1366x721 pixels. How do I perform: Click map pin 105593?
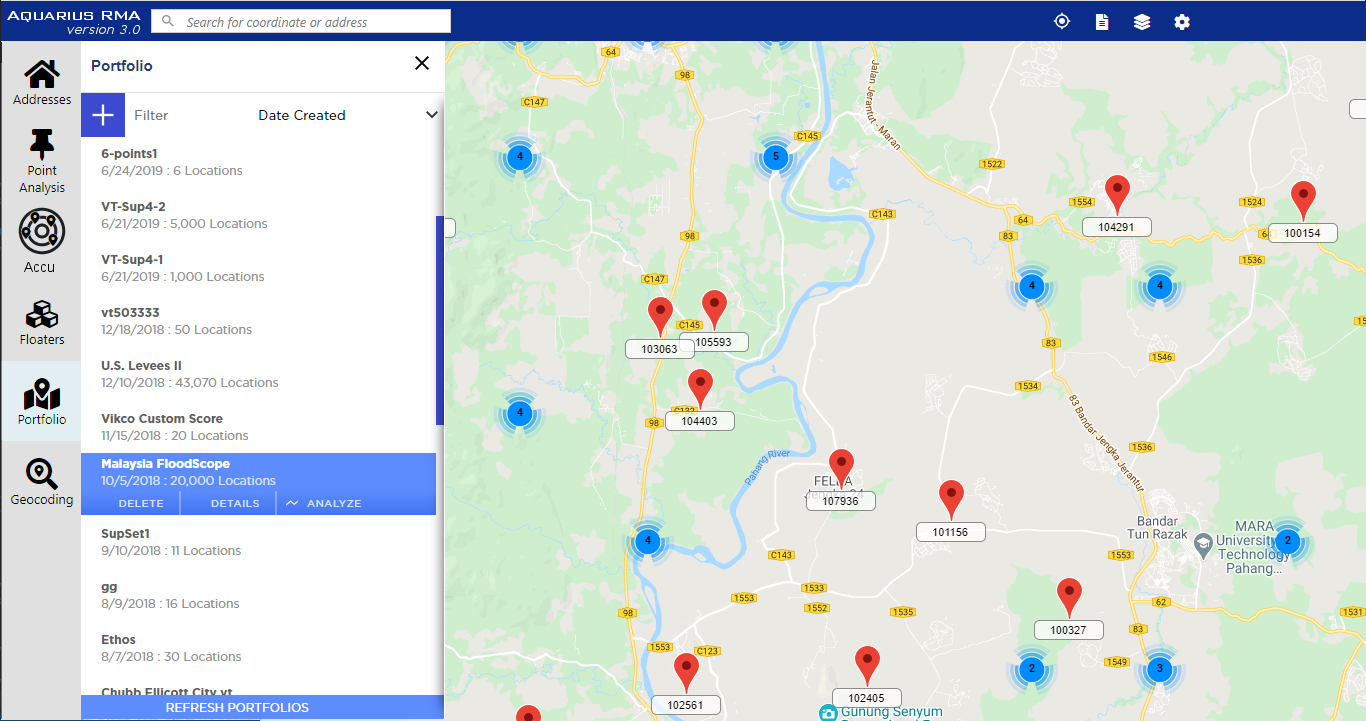coord(714,308)
